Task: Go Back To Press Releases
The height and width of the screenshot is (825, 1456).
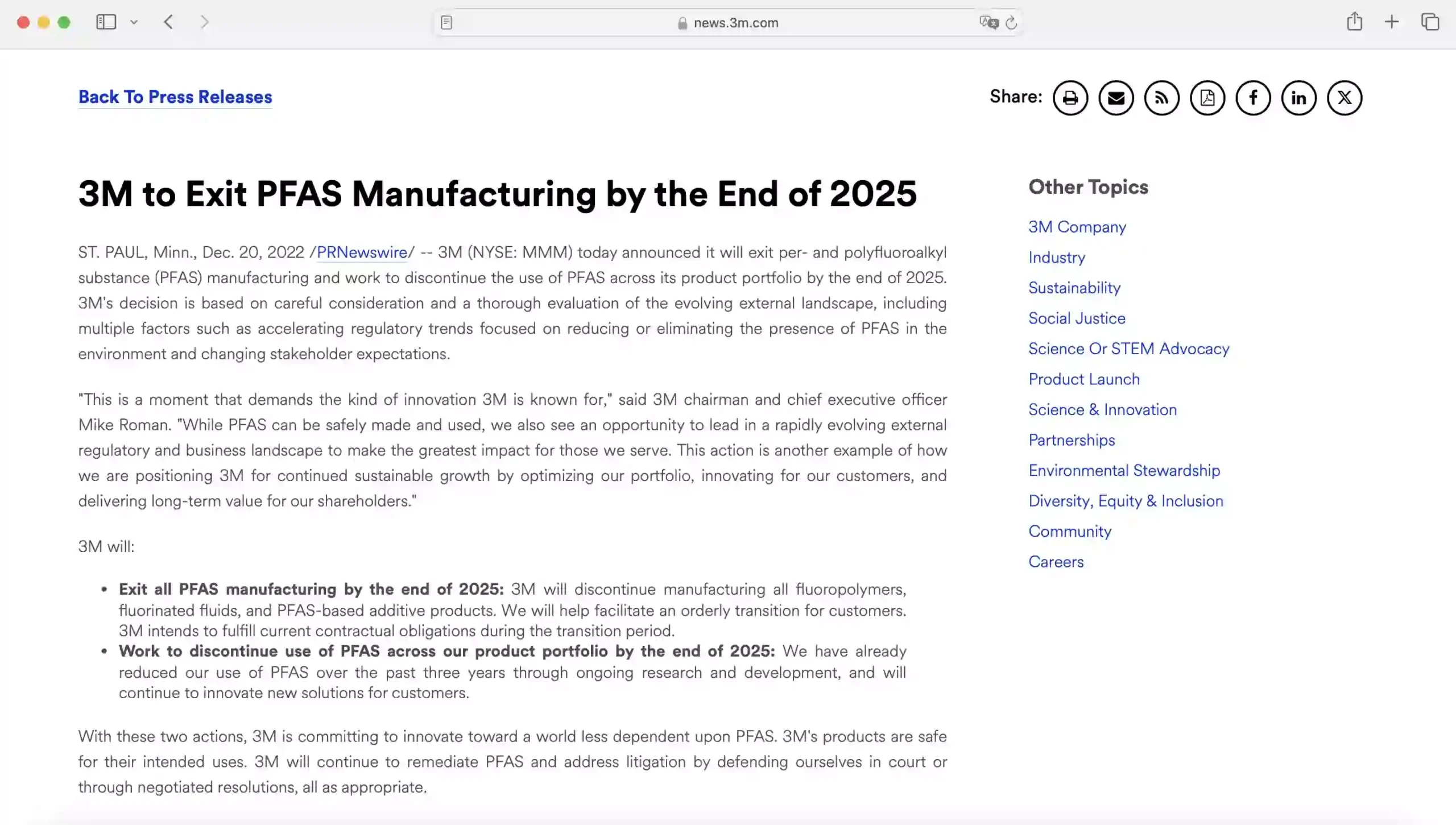Action: (175, 97)
